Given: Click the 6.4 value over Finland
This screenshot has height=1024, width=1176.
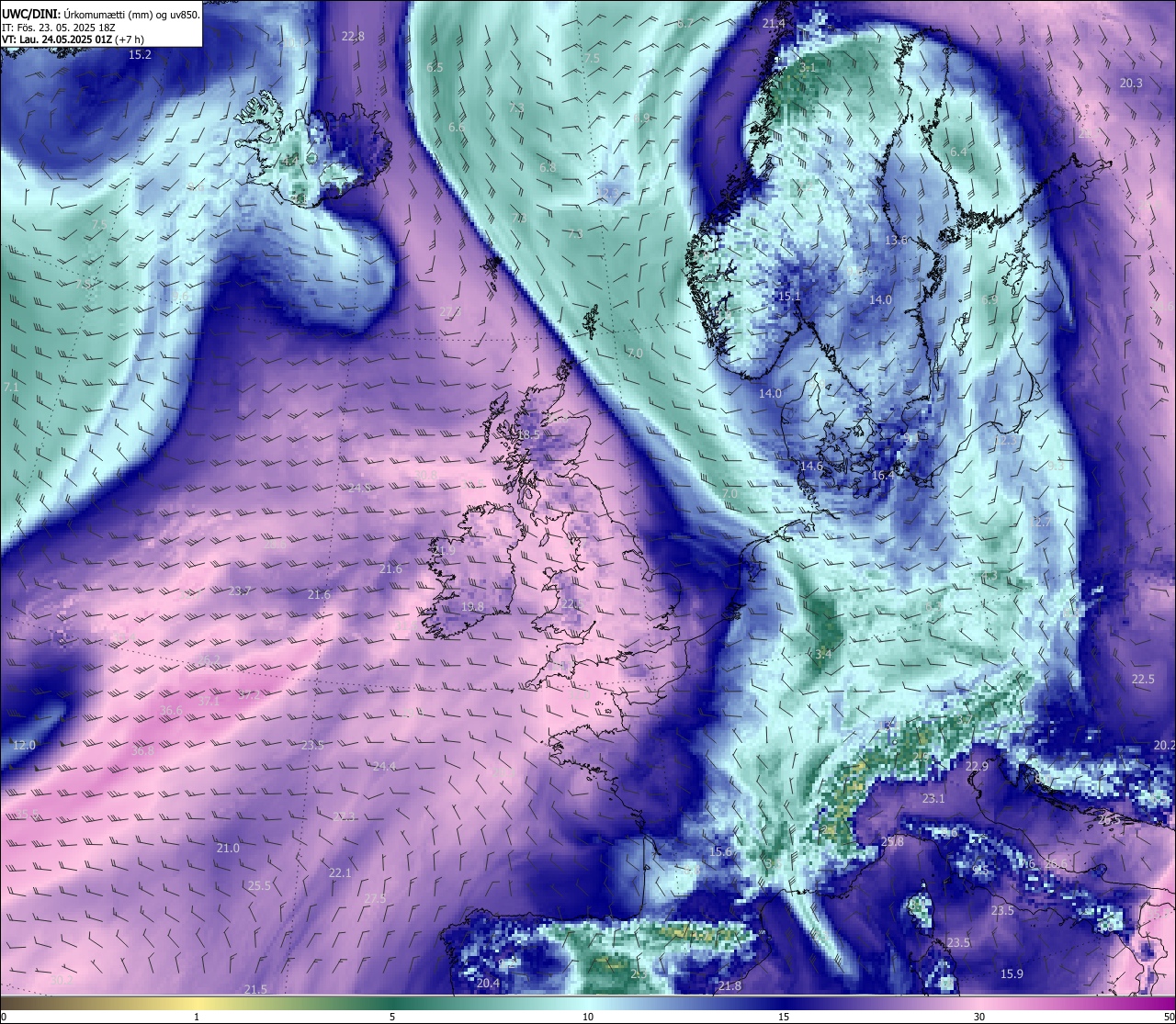Looking at the screenshot, I should 959,152.
